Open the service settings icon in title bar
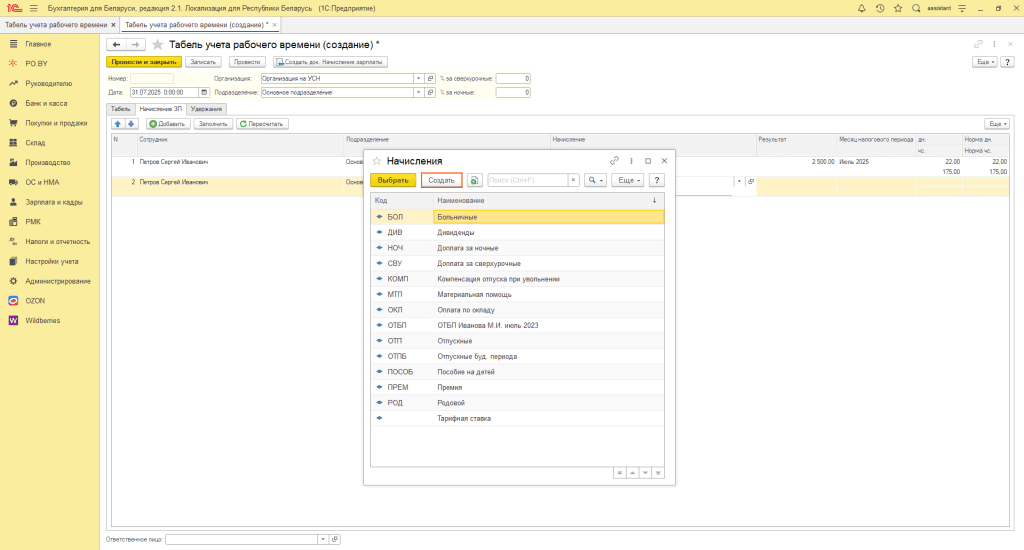 point(962,8)
